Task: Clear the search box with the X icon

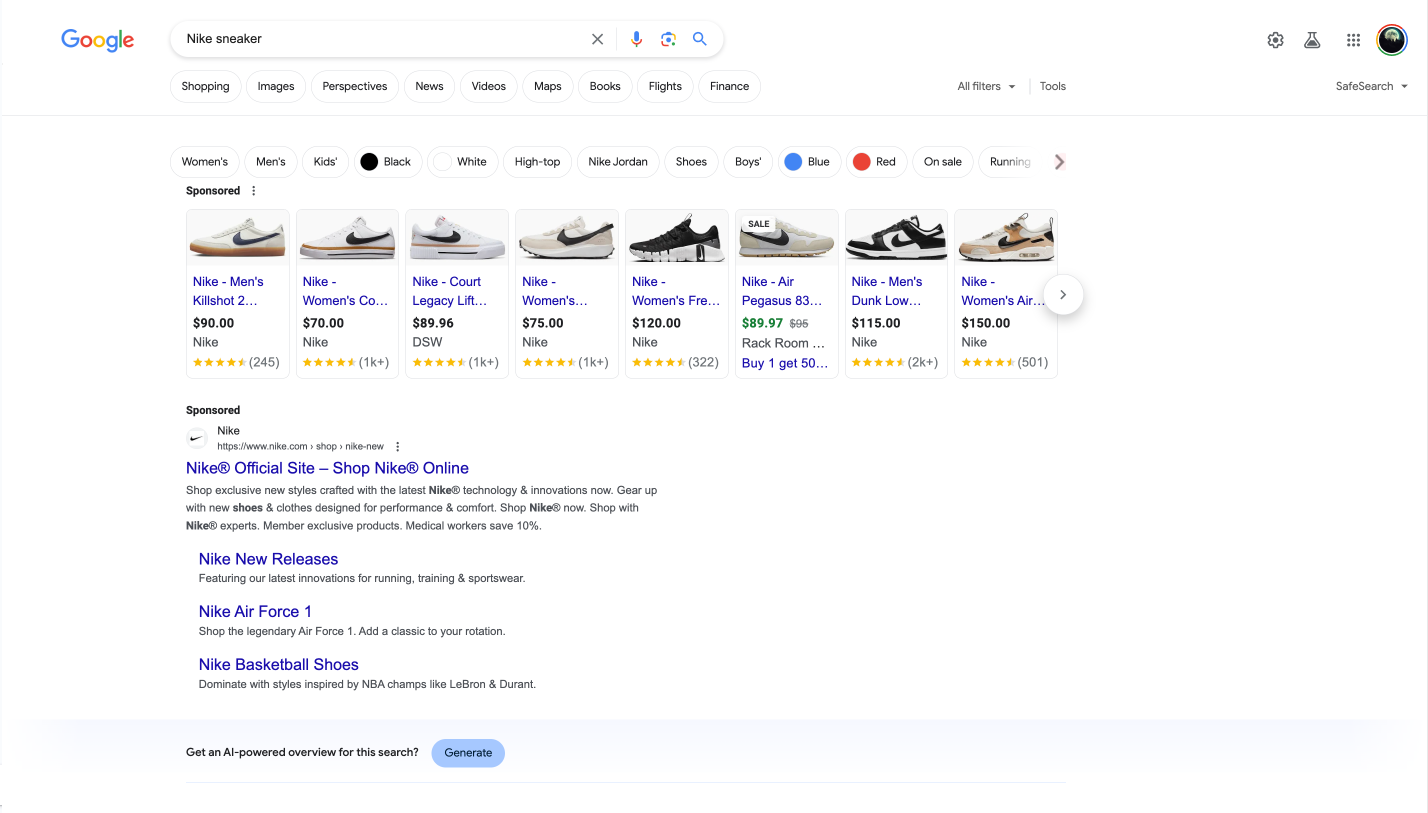Action: coord(598,39)
